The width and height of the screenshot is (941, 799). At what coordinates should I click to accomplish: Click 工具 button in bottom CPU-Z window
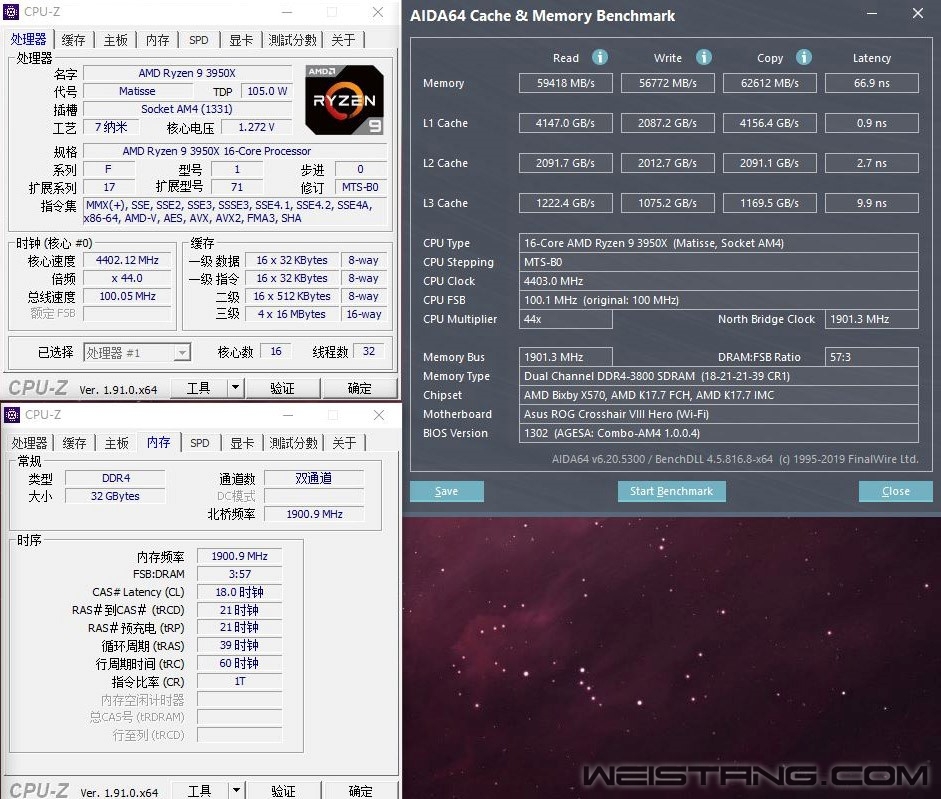[x=200, y=791]
